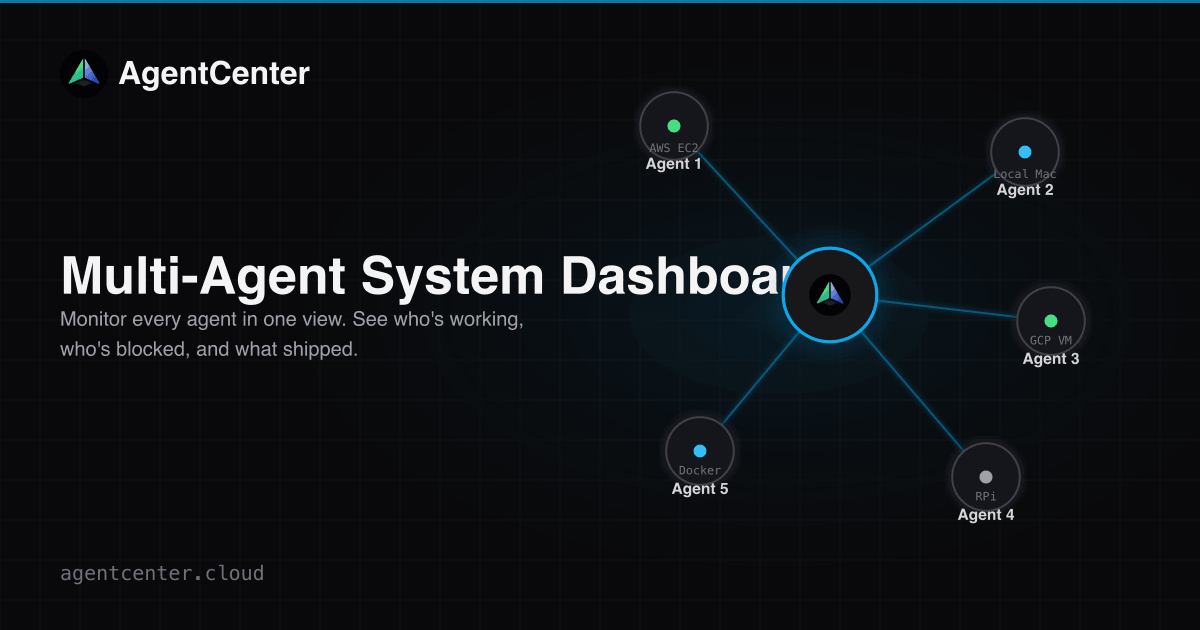Click the "Local Mac" host label

coord(1025,174)
